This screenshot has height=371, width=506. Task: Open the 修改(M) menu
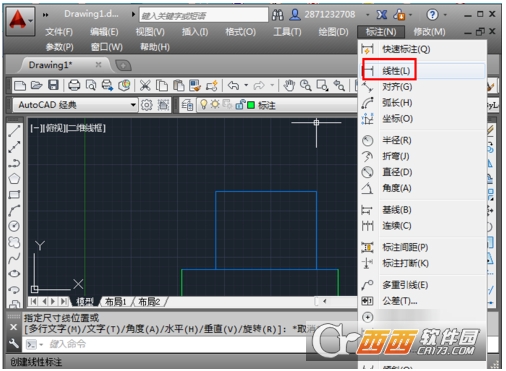coord(429,32)
